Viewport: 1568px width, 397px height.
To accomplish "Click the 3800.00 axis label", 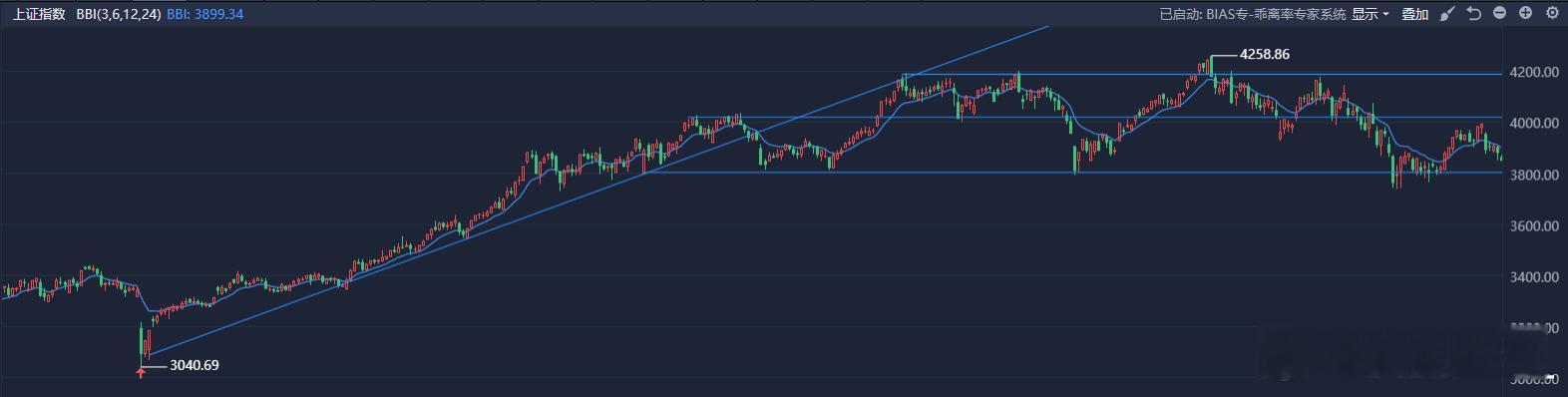I will pos(1535,175).
